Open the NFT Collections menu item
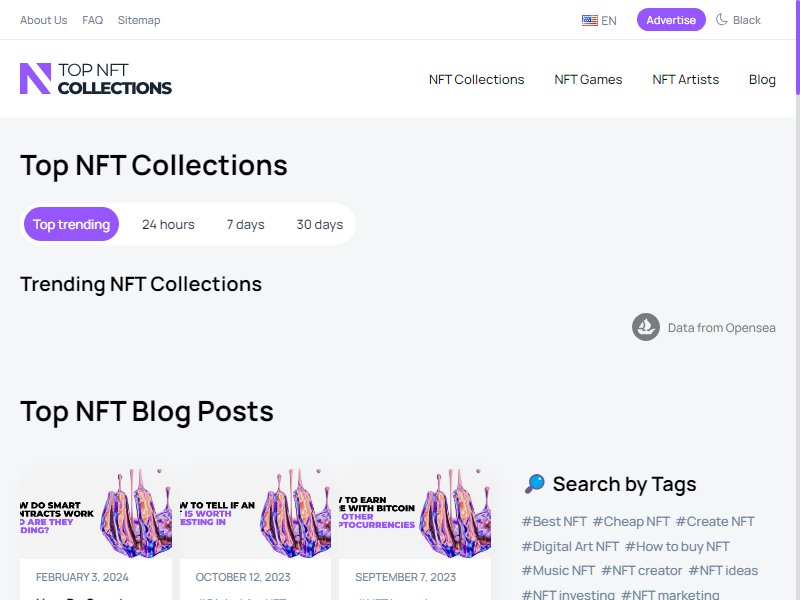The width and height of the screenshot is (800, 600). [477, 80]
